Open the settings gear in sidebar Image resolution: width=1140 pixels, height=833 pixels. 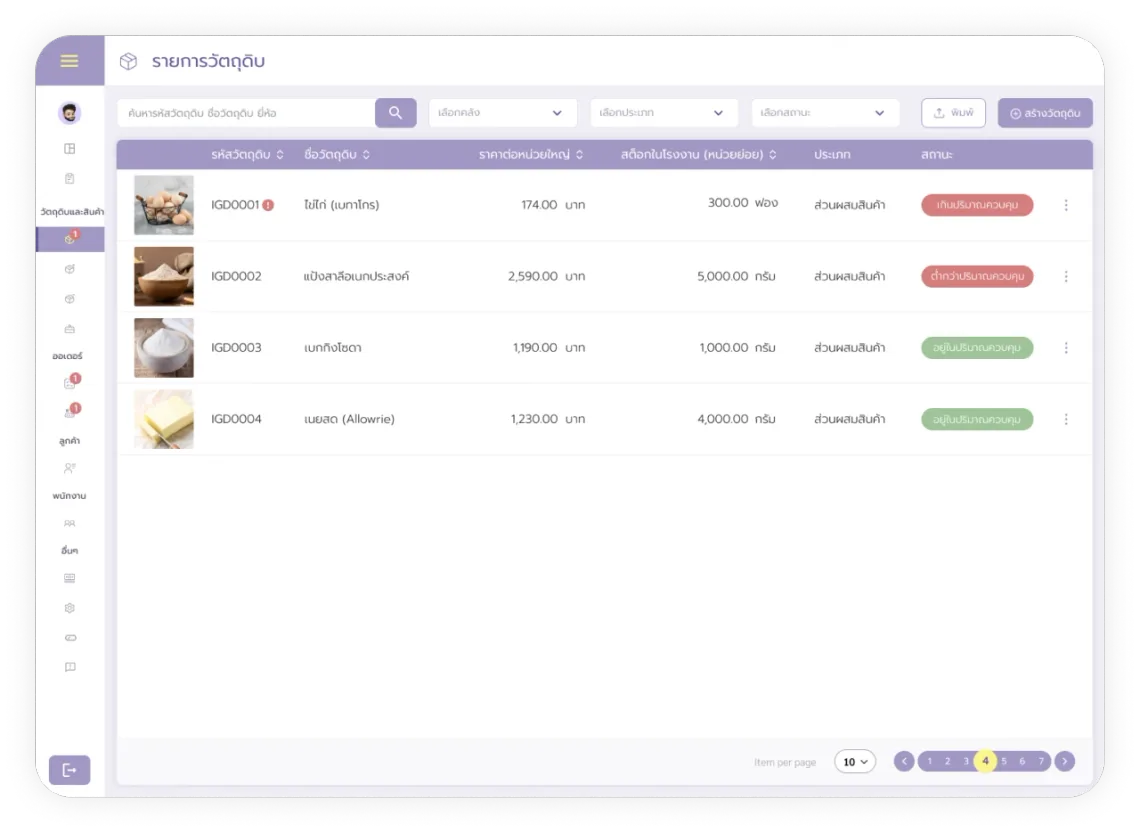tap(70, 608)
